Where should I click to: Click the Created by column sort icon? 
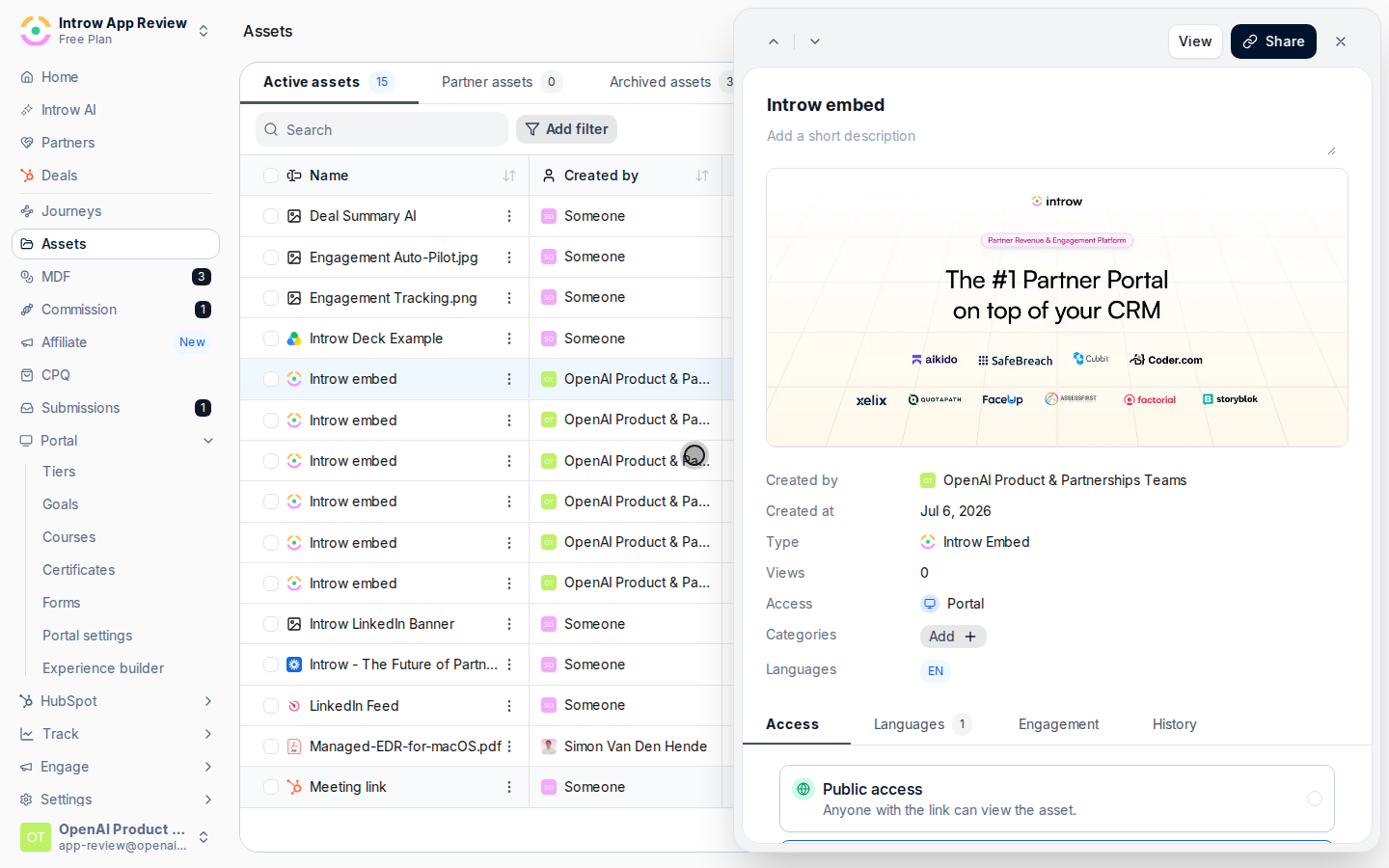[x=702, y=176]
